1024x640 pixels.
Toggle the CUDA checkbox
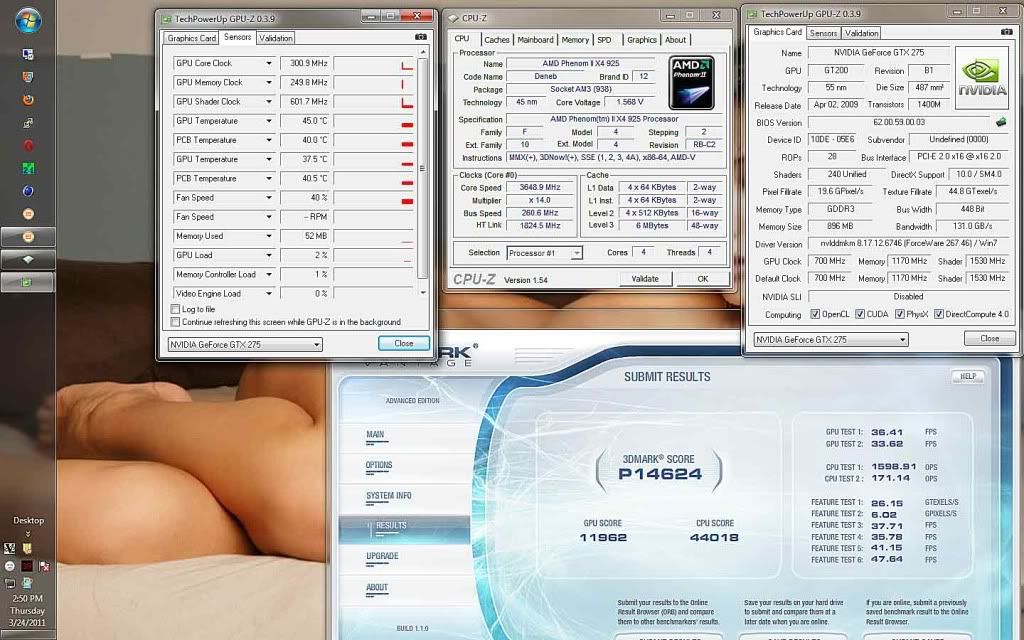pyautogui.click(x=860, y=314)
